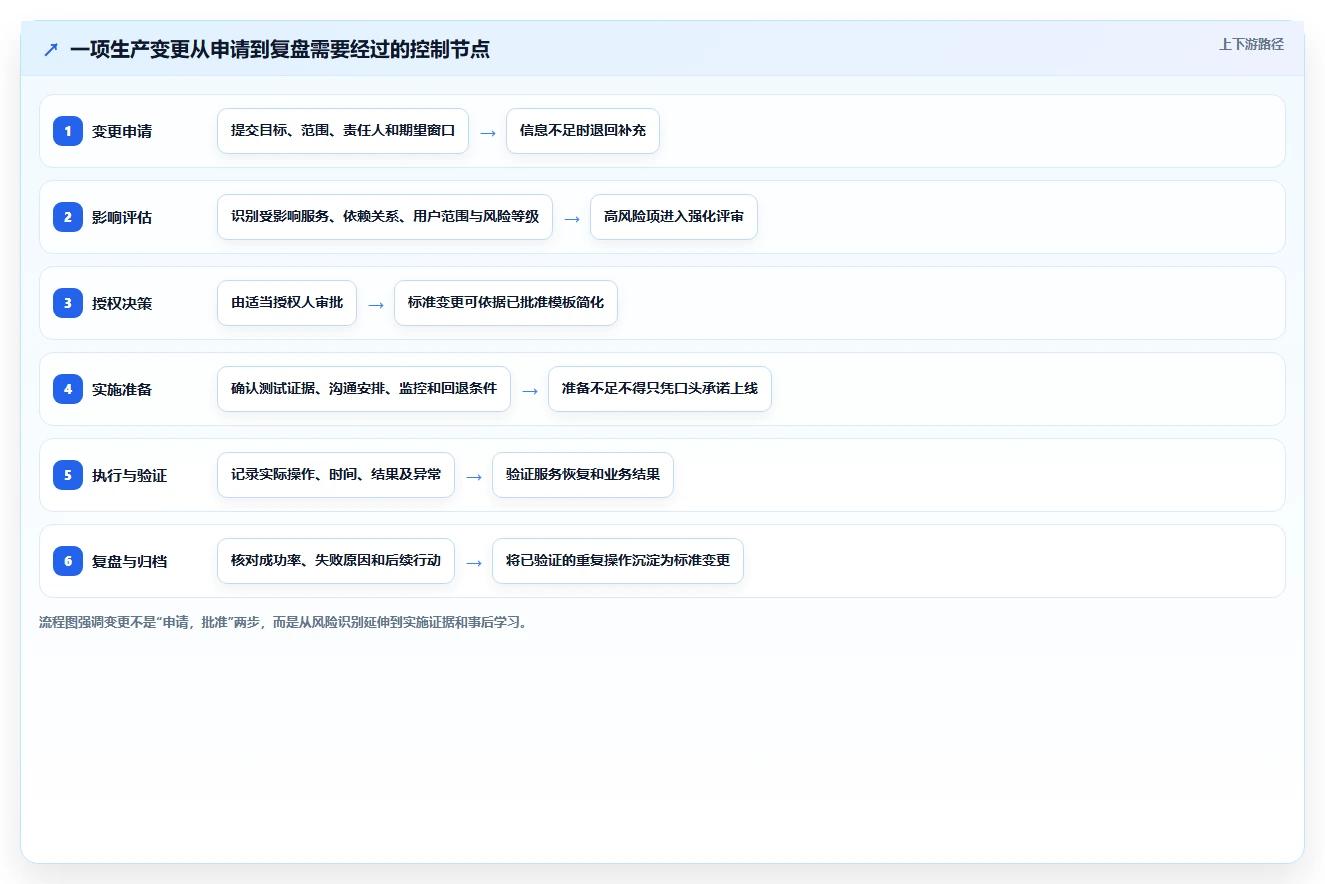The width and height of the screenshot is (1325, 884).
Task: Click the box 将已验证的重复操作沉淀为标准变更
Action: coord(618,561)
